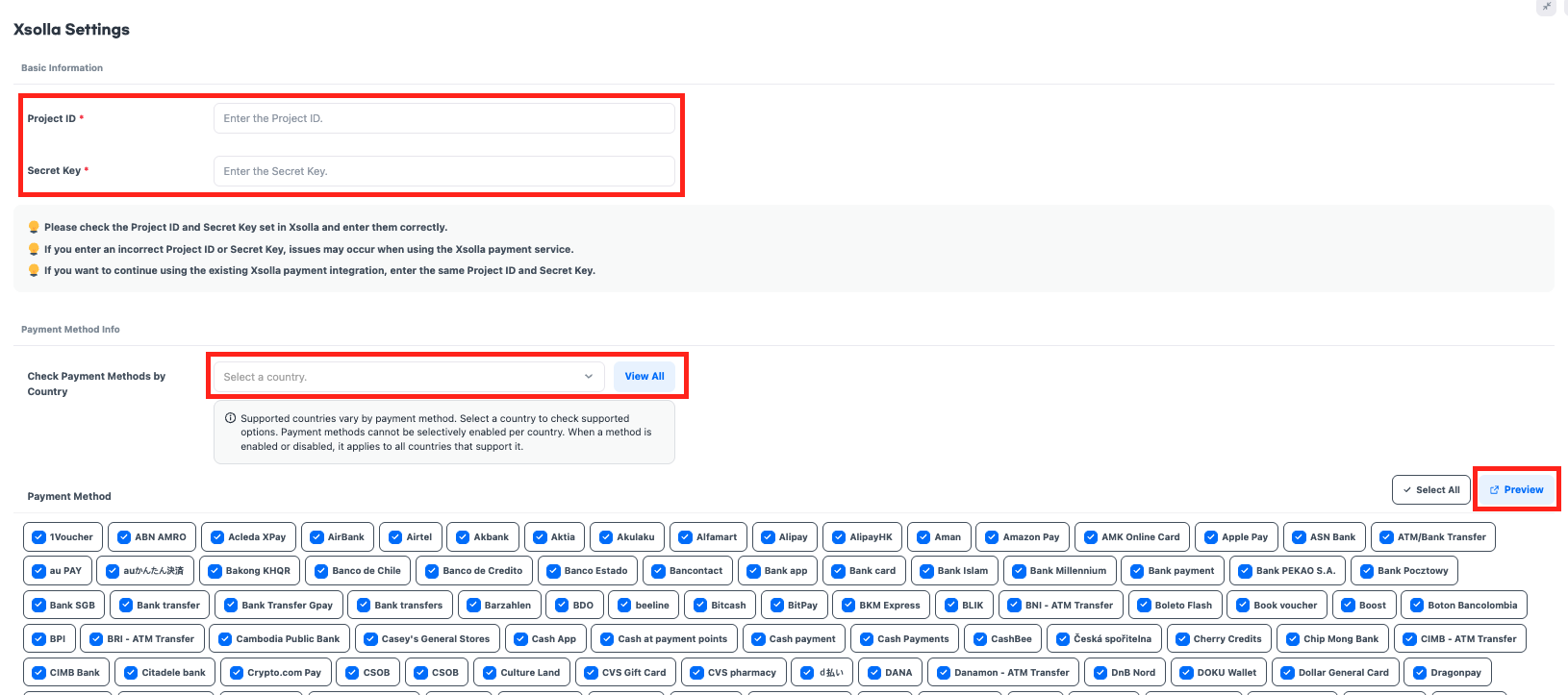The width and height of the screenshot is (1568, 695).
Task: Uncheck the Bancontact payment method
Action: pyautogui.click(x=658, y=571)
